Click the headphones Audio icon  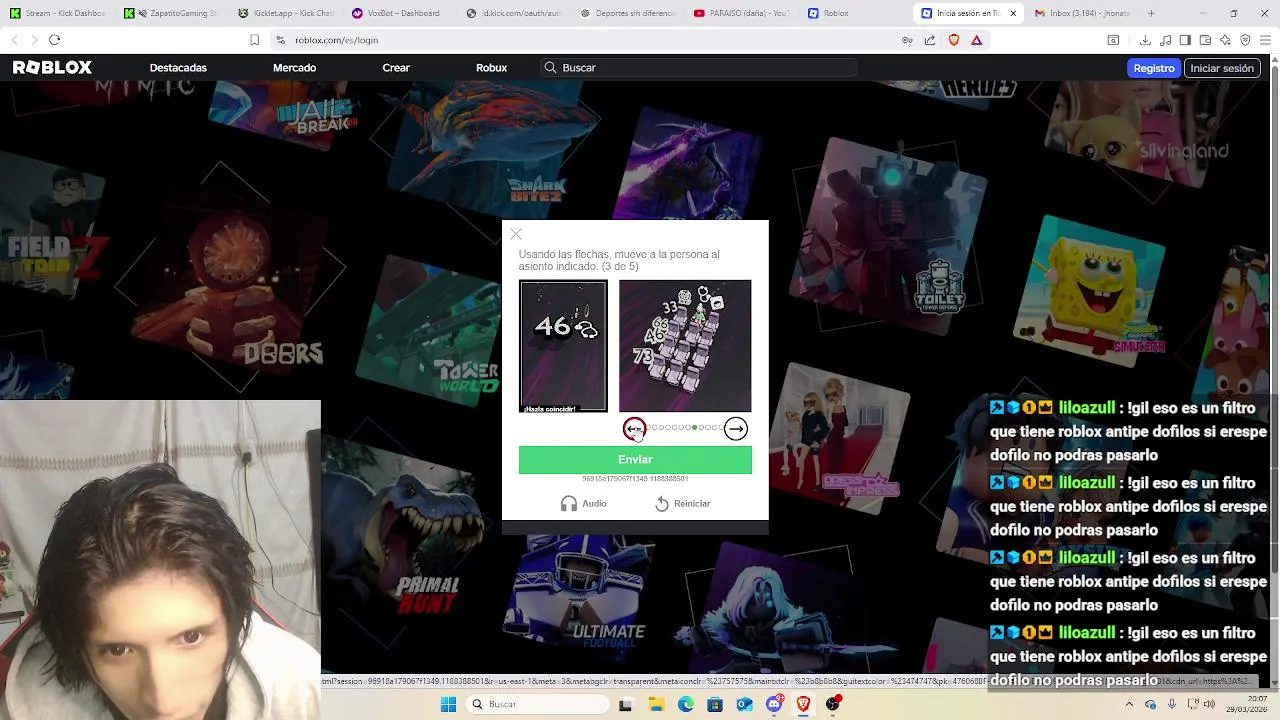(x=569, y=504)
